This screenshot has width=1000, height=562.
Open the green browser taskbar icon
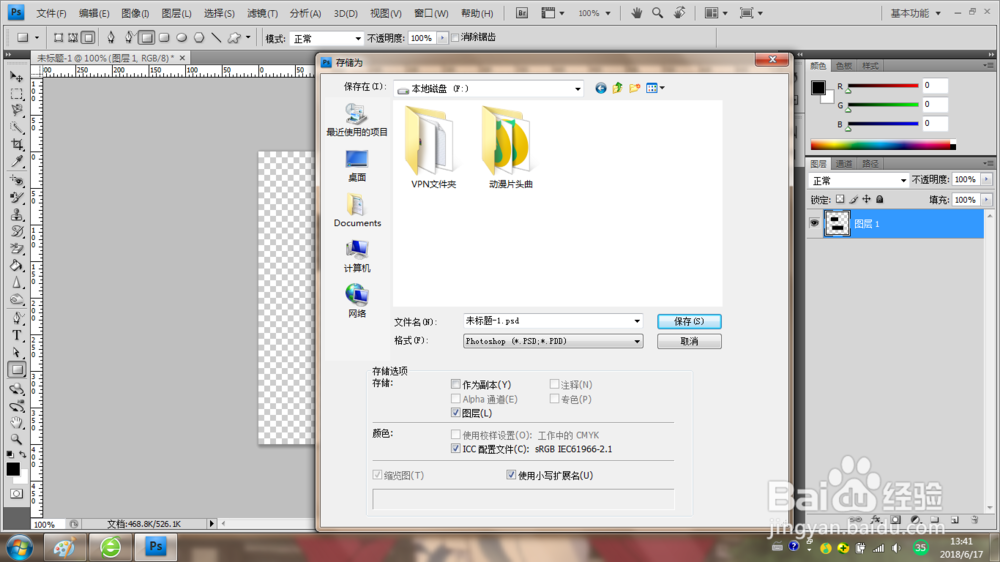click(x=110, y=547)
